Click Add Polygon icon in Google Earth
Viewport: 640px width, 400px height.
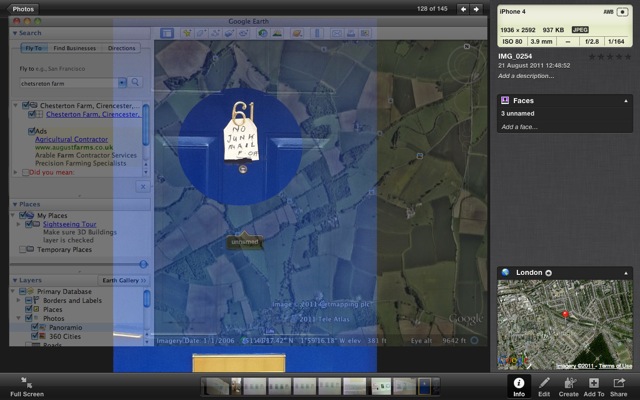pyautogui.click(x=201, y=33)
